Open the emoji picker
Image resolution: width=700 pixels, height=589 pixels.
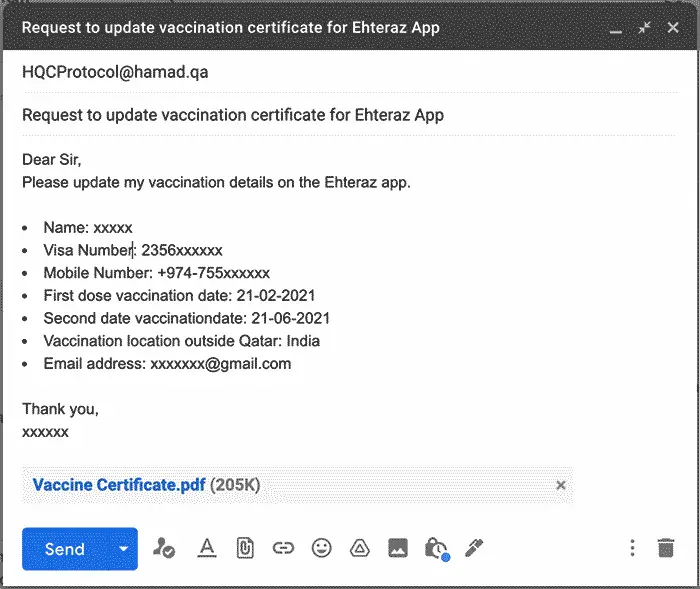[321, 548]
